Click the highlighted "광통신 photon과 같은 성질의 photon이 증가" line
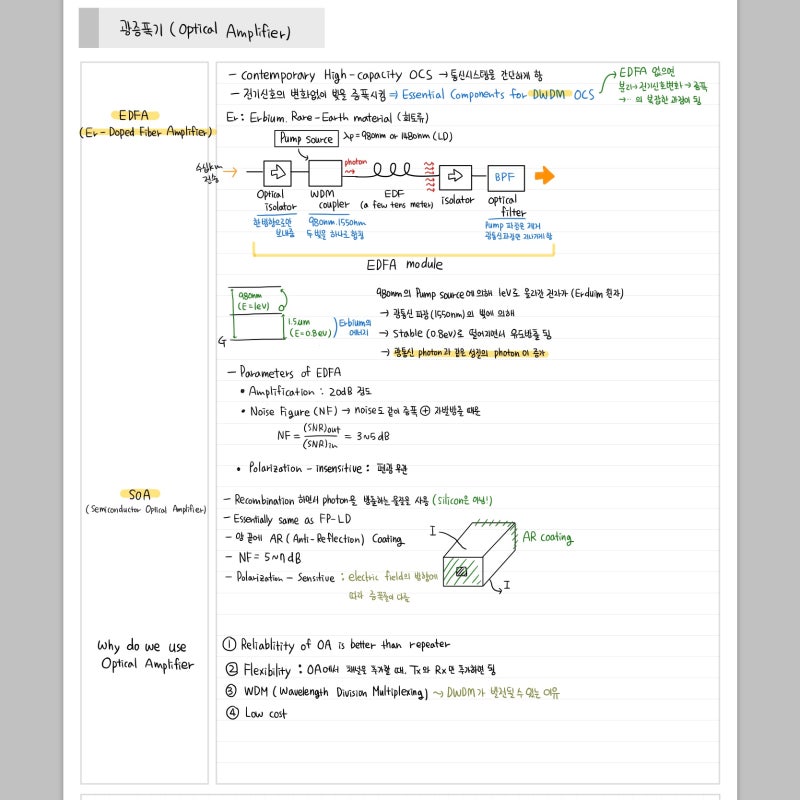This screenshot has width=800, height=800. (x=469, y=353)
